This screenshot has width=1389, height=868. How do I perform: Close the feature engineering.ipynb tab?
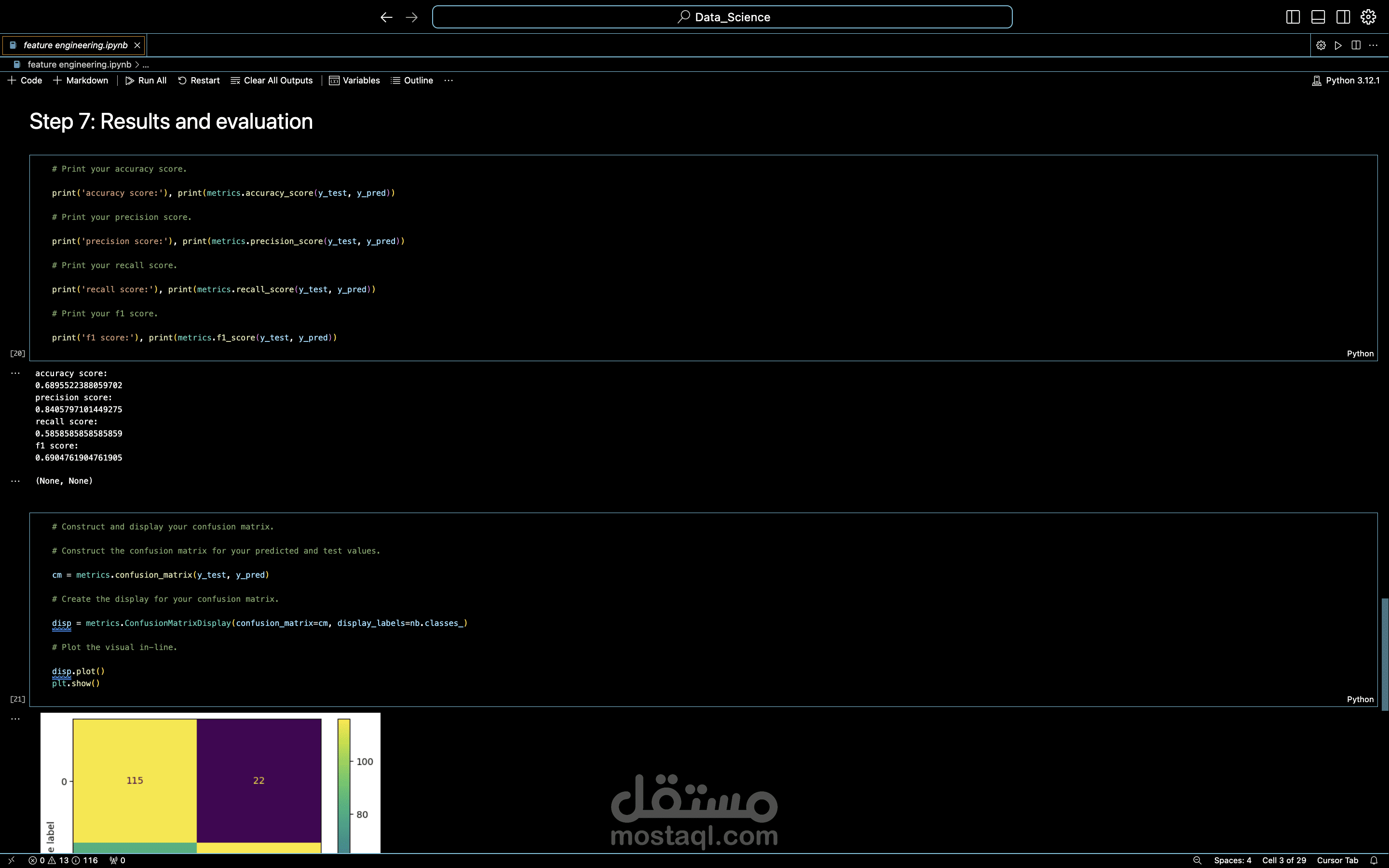pyautogui.click(x=137, y=45)
